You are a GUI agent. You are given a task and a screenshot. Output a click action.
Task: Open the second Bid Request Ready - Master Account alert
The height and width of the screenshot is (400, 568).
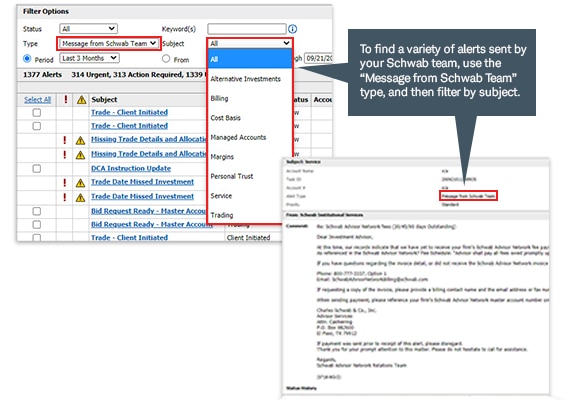coord(151,224)
